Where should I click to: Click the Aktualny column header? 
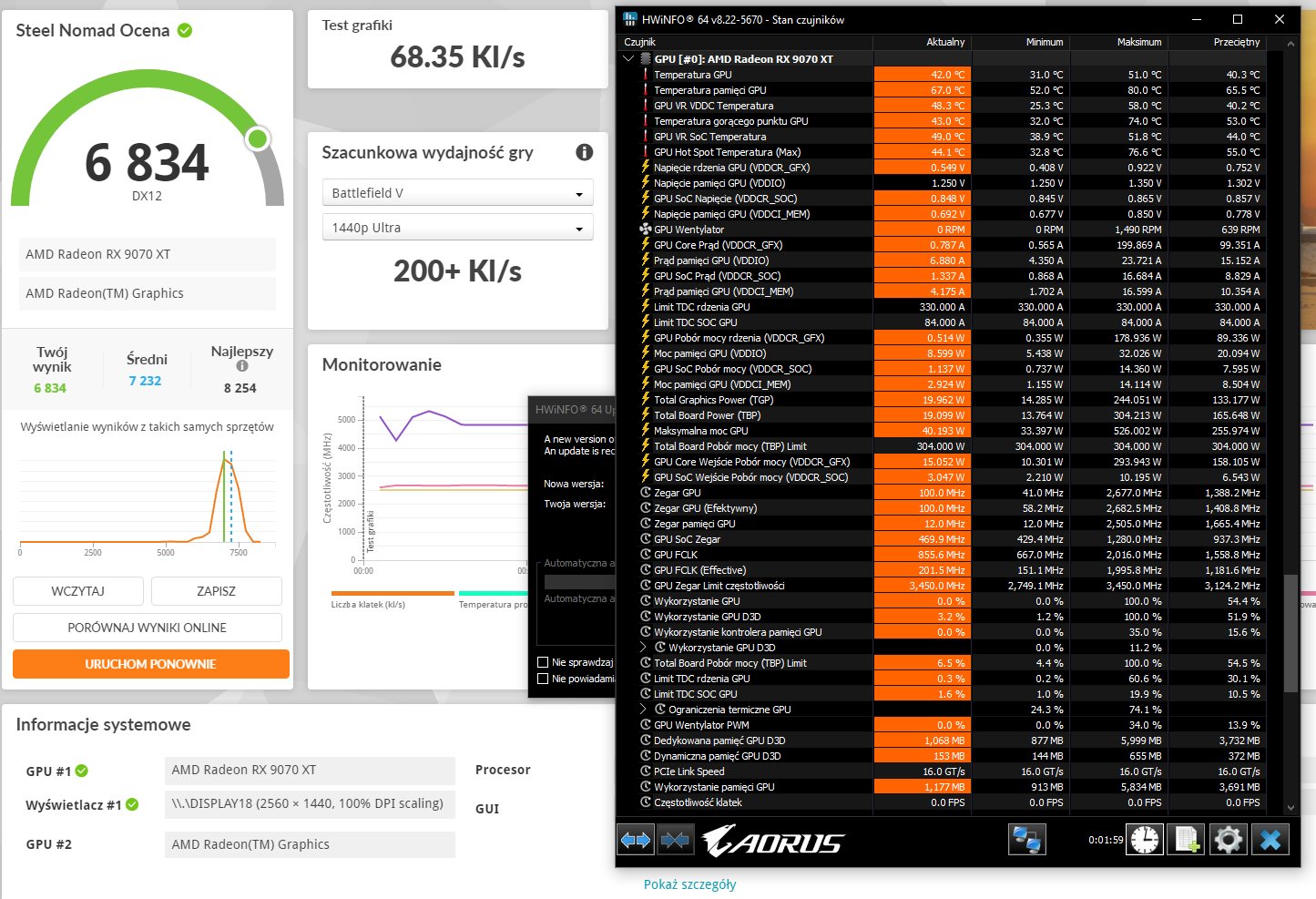pyautogui.click(x=922, y=42)
